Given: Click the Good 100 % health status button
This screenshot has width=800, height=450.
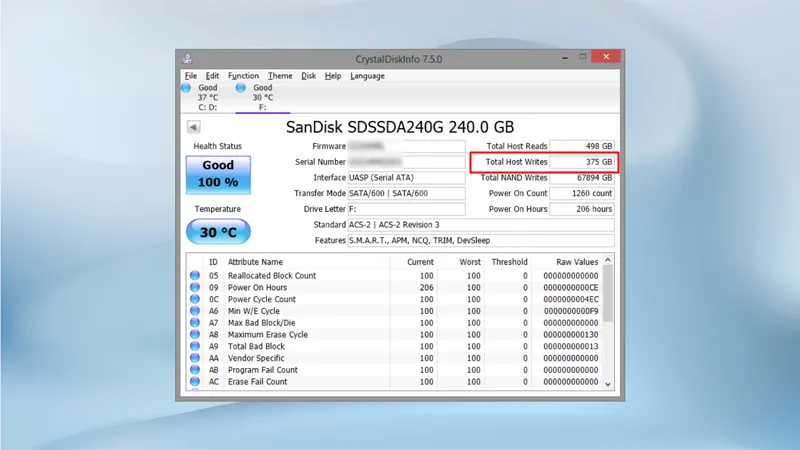Looking at the screenshot, I should point(218,174).
